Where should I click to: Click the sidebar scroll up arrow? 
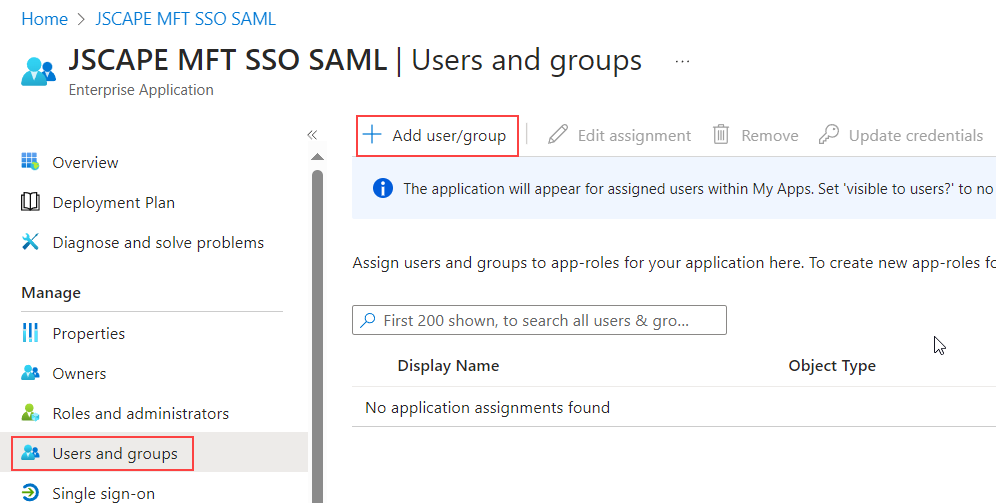click(317, 156)
